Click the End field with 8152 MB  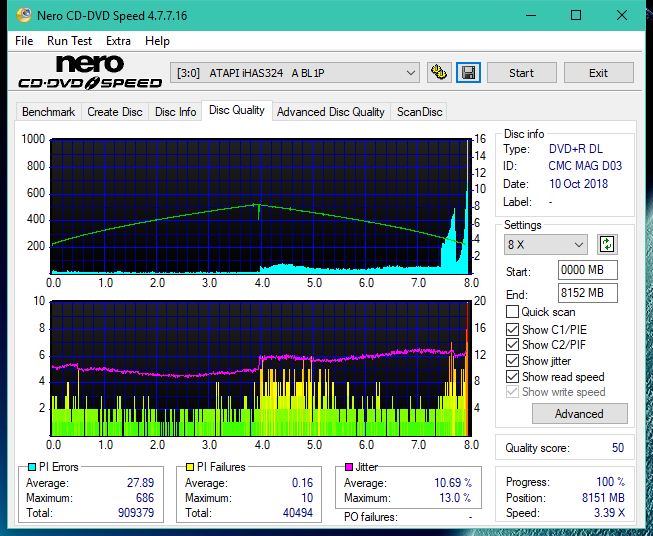(588, 293)
